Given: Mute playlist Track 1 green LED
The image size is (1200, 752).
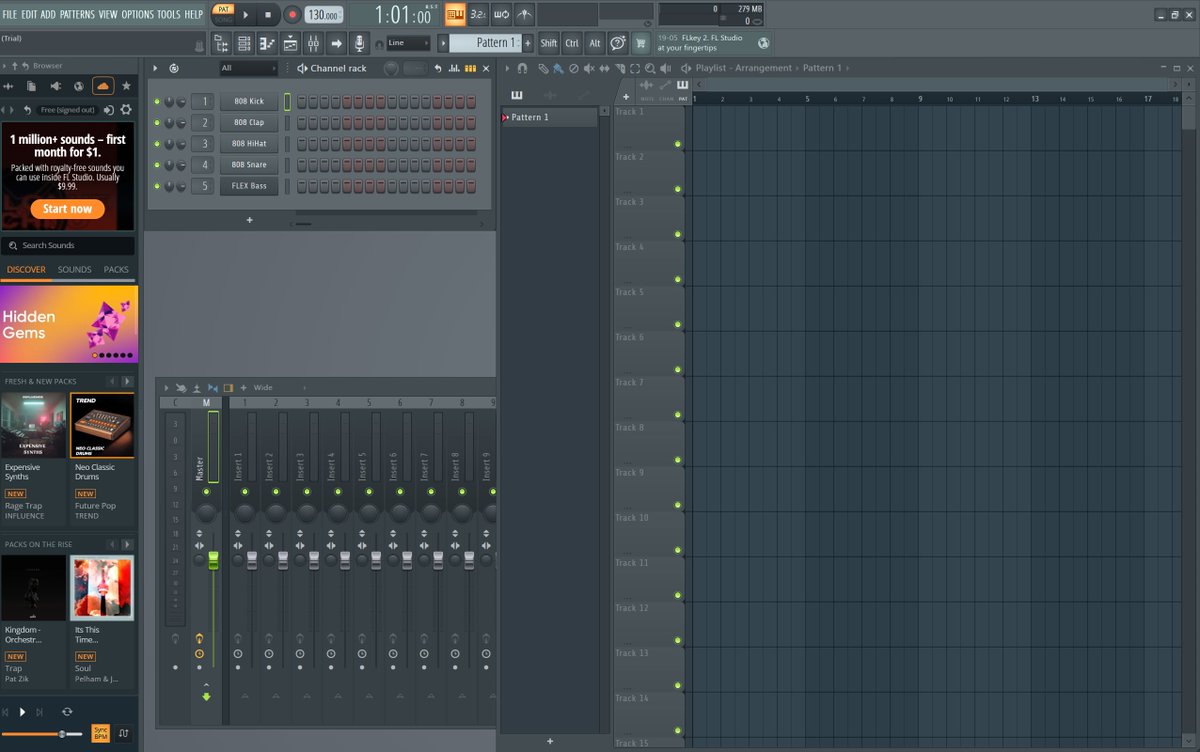Looking at the screenshot, I should click(677, 144).
